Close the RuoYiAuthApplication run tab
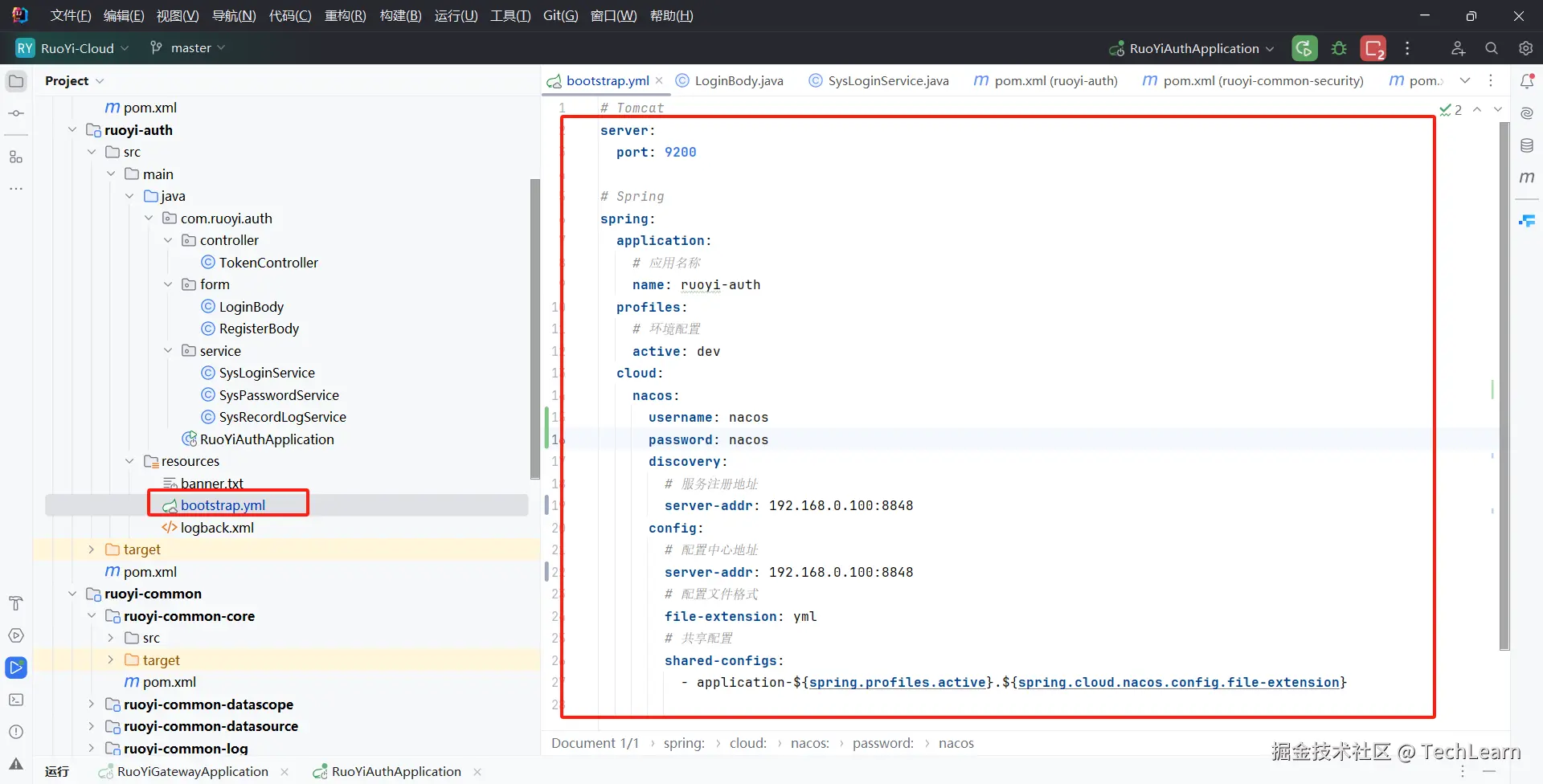Viewport: 1543px width, 784px height. [x=477, y=772]
